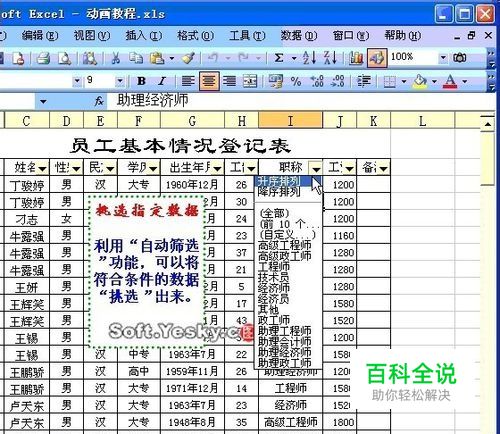Align text left

188,81
